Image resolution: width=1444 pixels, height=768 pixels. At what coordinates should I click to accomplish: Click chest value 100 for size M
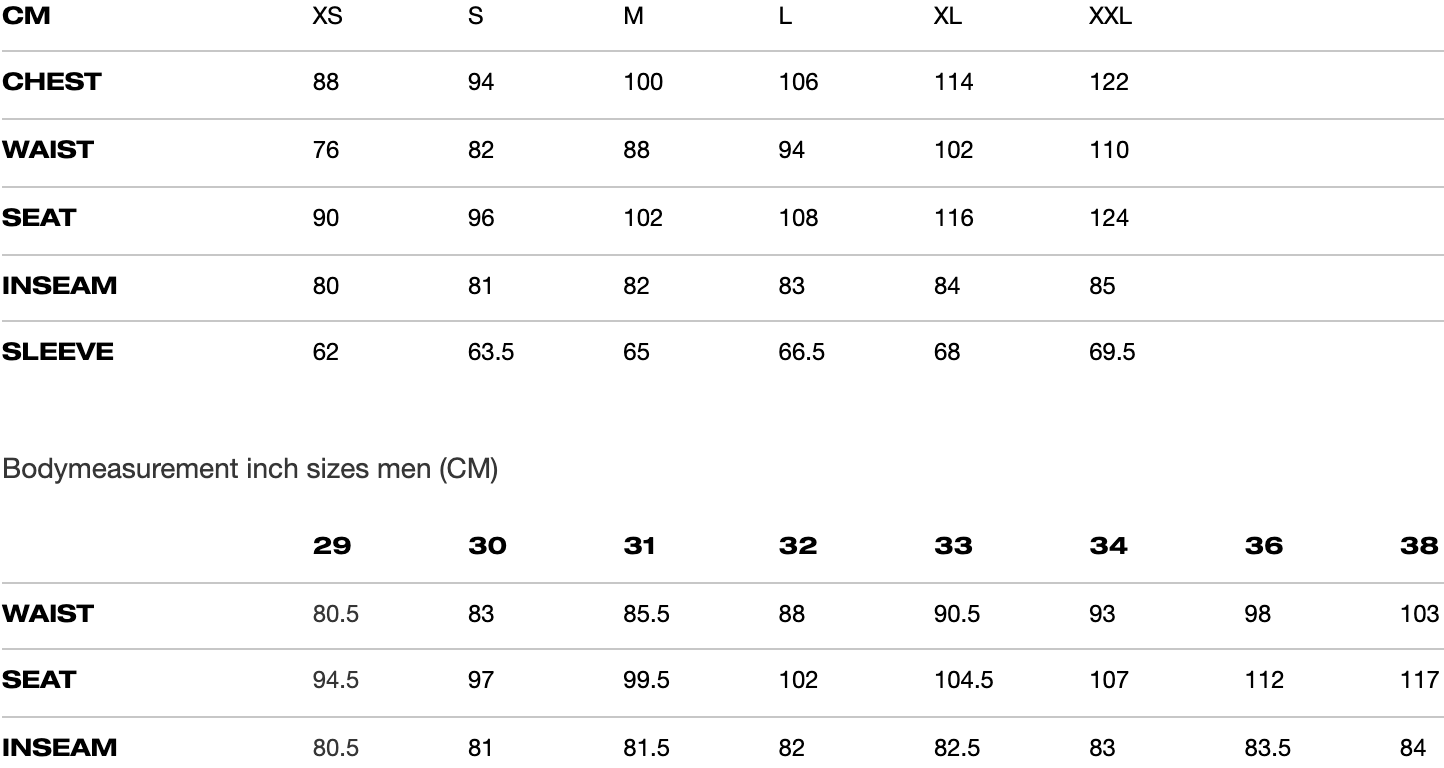click(x=643, y=82)
